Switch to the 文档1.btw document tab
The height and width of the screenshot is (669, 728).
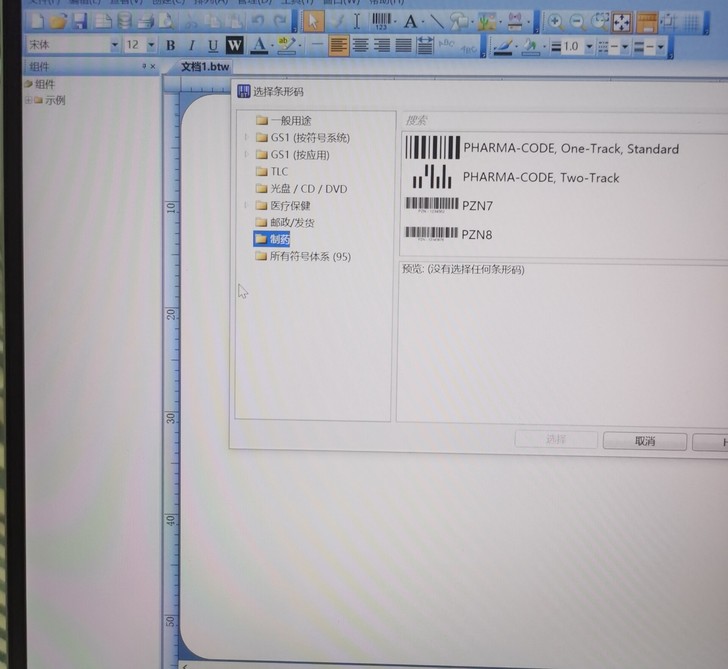204,67
